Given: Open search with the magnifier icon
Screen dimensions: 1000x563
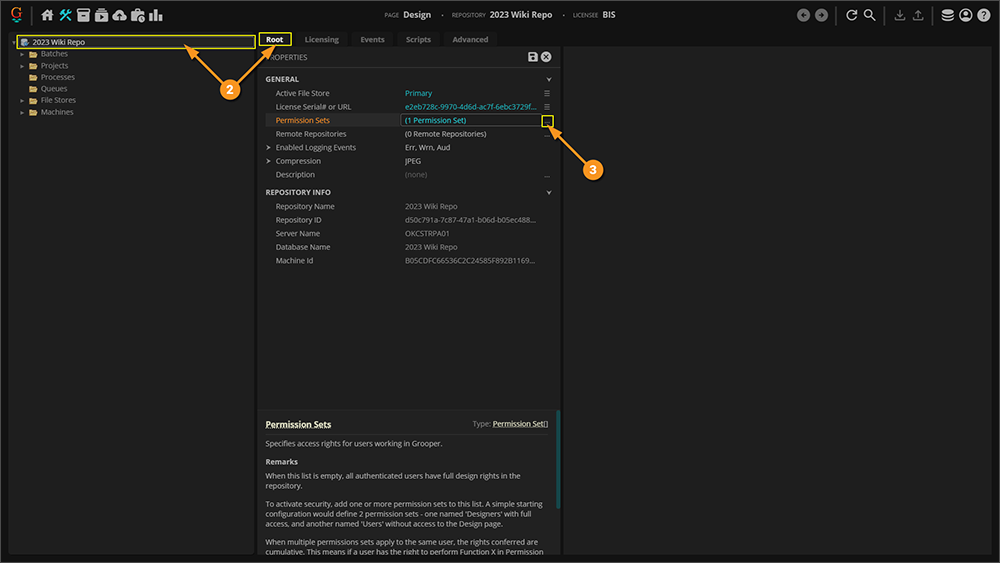Looking at the screenshot, I should pyautogui.click(x=870, y=15).
